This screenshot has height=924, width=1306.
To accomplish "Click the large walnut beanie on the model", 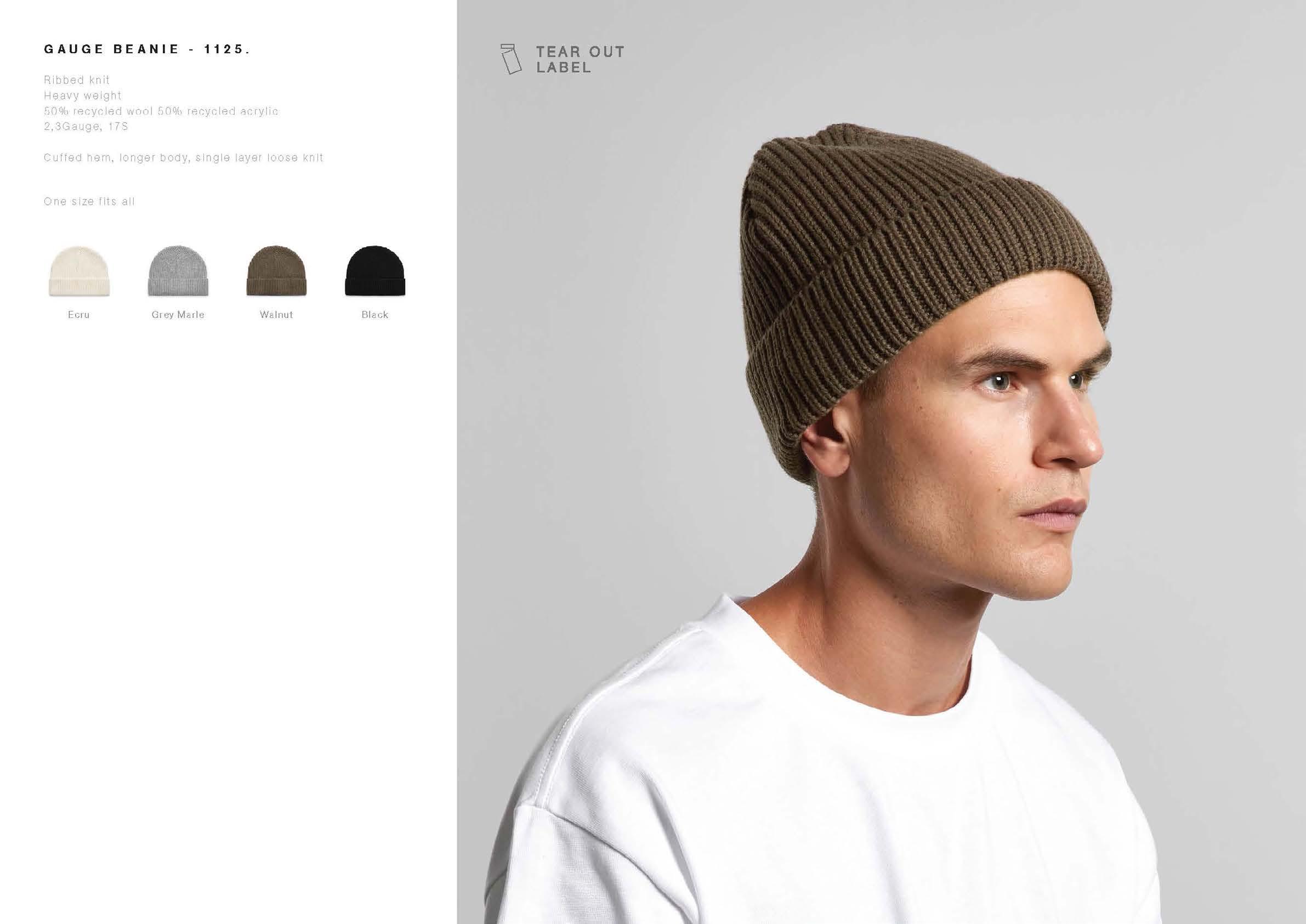I will click(x=922, y=285).
